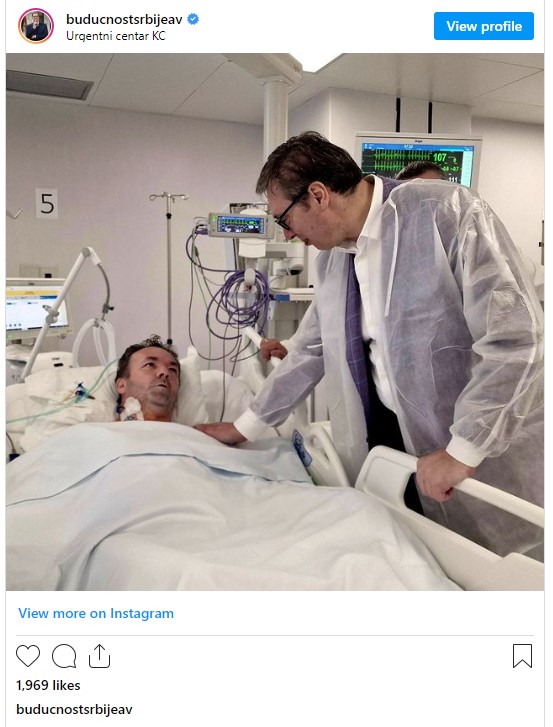The width and height of the screenshot is (553, 727).
Task: Click the blue verified badge
Action: pos(193,19)
